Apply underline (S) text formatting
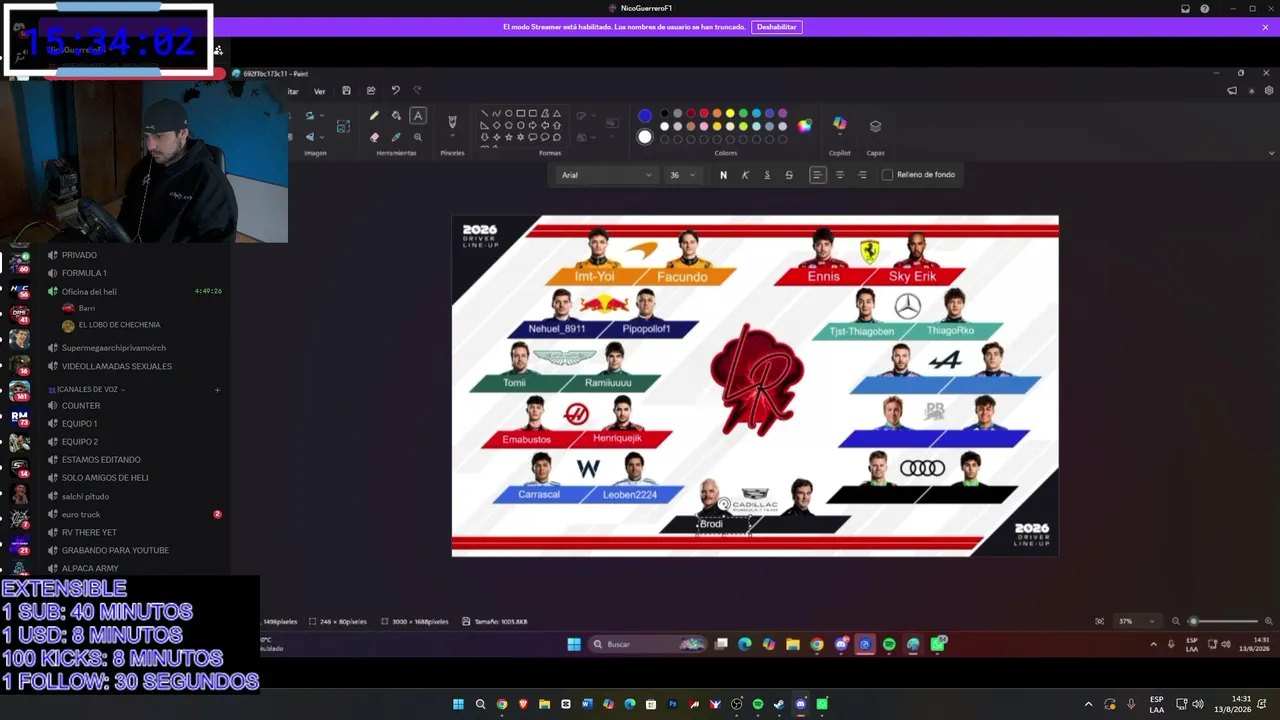 click(767, 175)
